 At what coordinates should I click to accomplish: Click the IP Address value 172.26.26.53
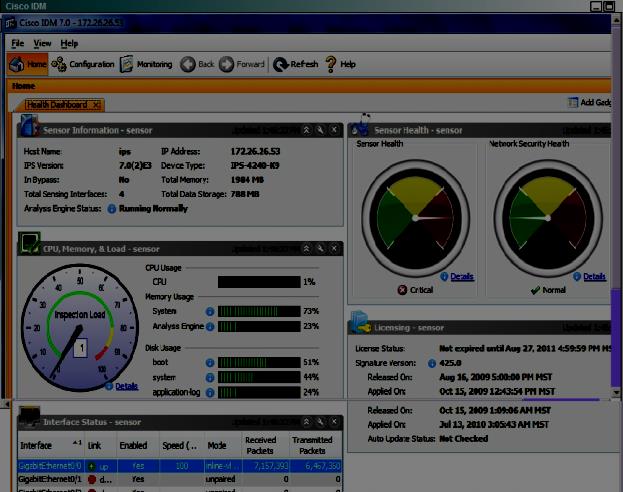(255, 151)
